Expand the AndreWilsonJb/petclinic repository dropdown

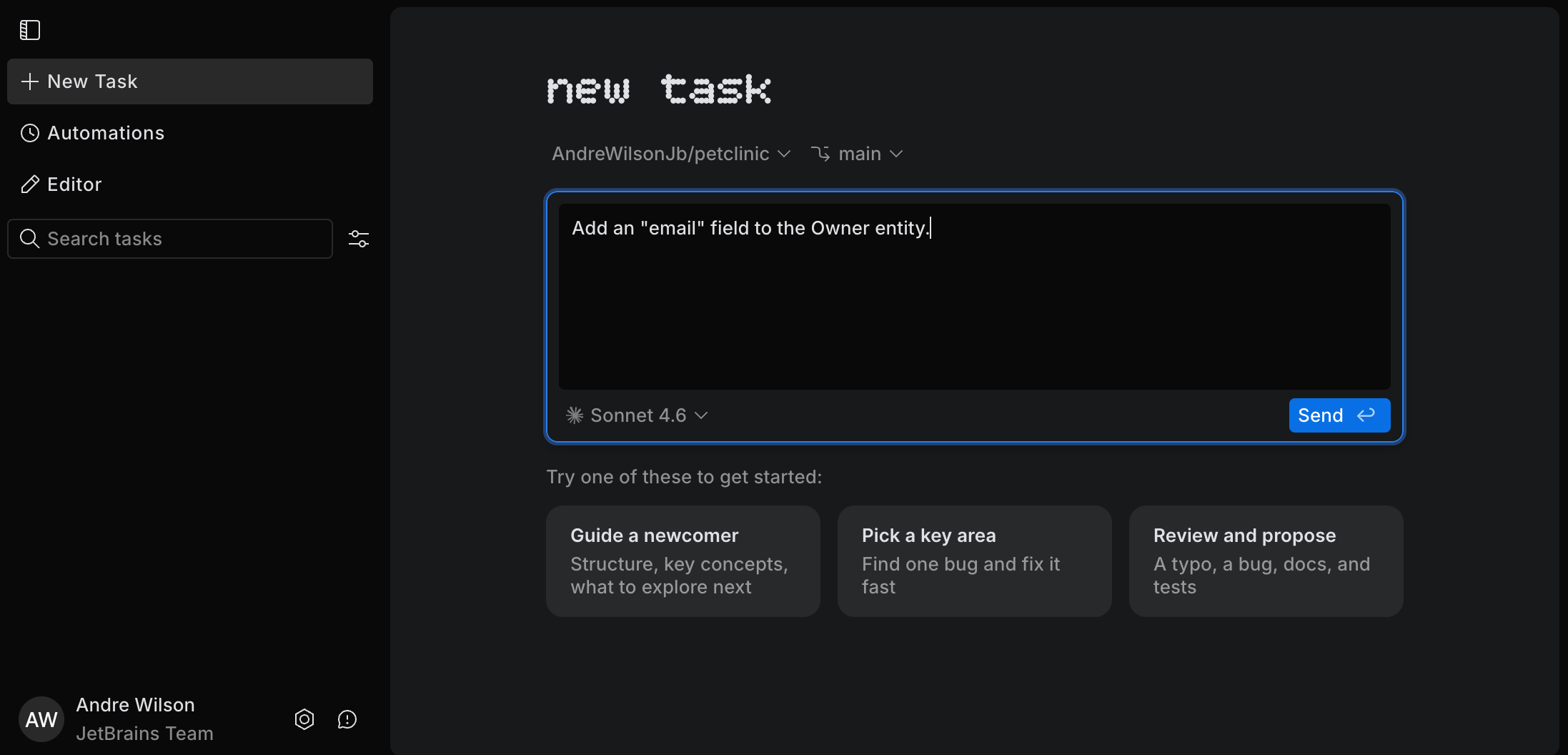click(671, 154)
